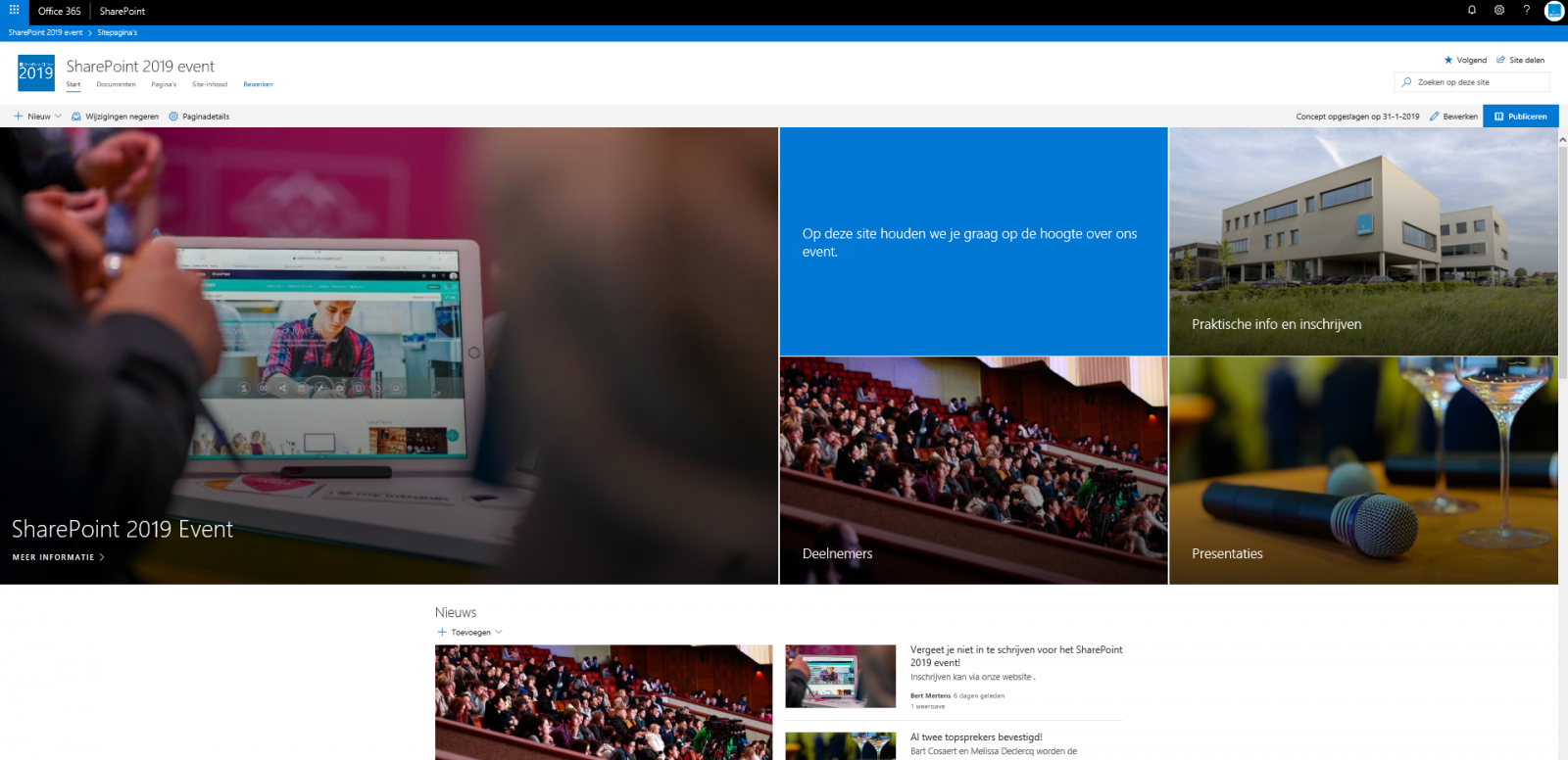Click the Bewerken button in the toolbar
Image resolution: width=1568 pixels, height=760 pixels.
1453,117
